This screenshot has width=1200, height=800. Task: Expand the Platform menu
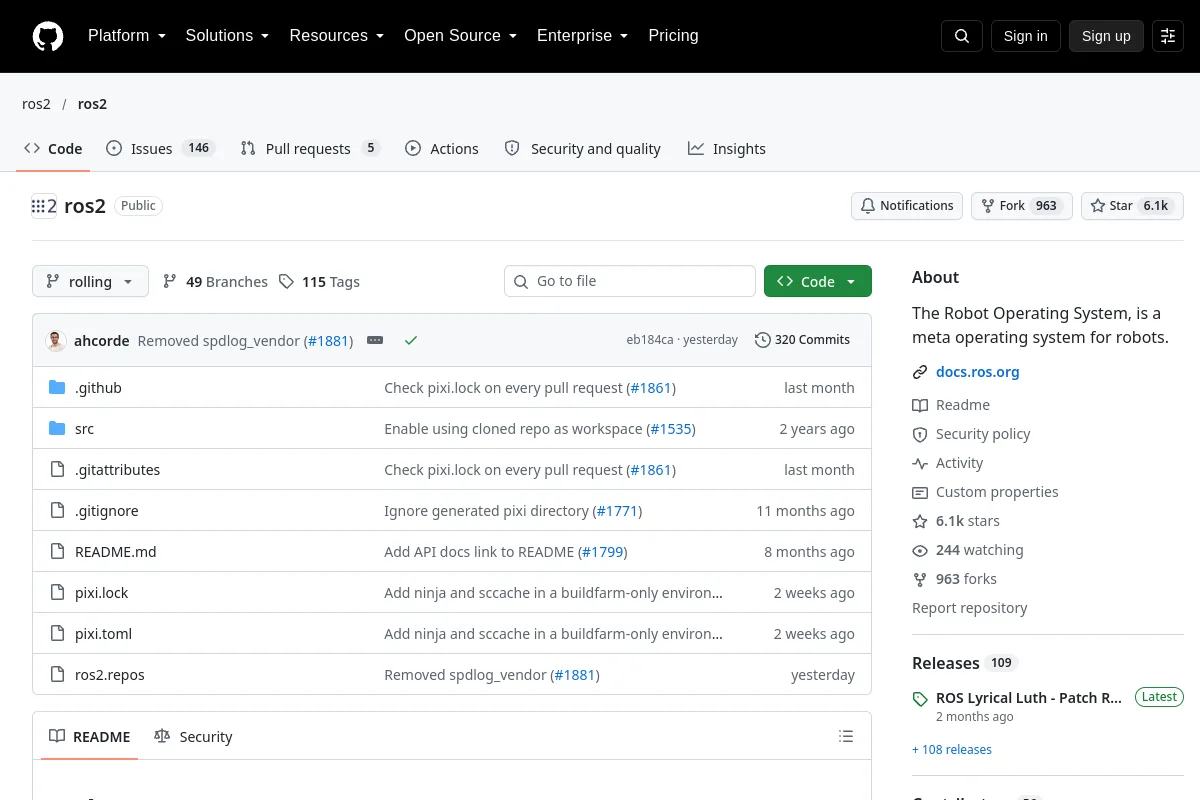[126, 36]
